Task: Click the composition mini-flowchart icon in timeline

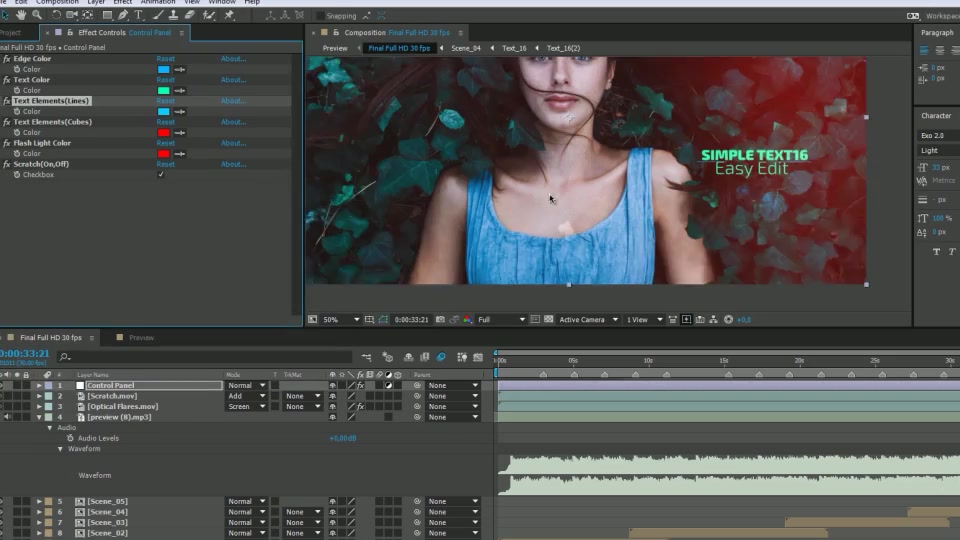Action: pos(366,357)
